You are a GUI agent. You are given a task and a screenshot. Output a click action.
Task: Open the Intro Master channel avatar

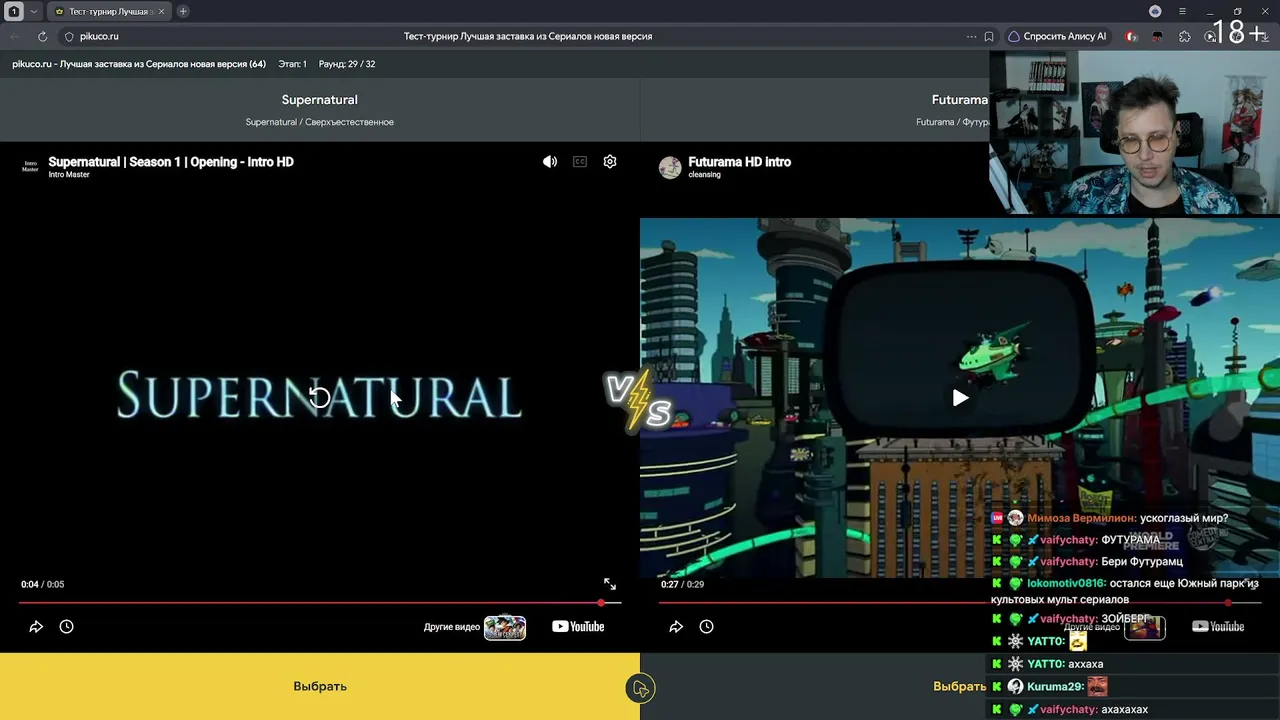tap(30, 167)
